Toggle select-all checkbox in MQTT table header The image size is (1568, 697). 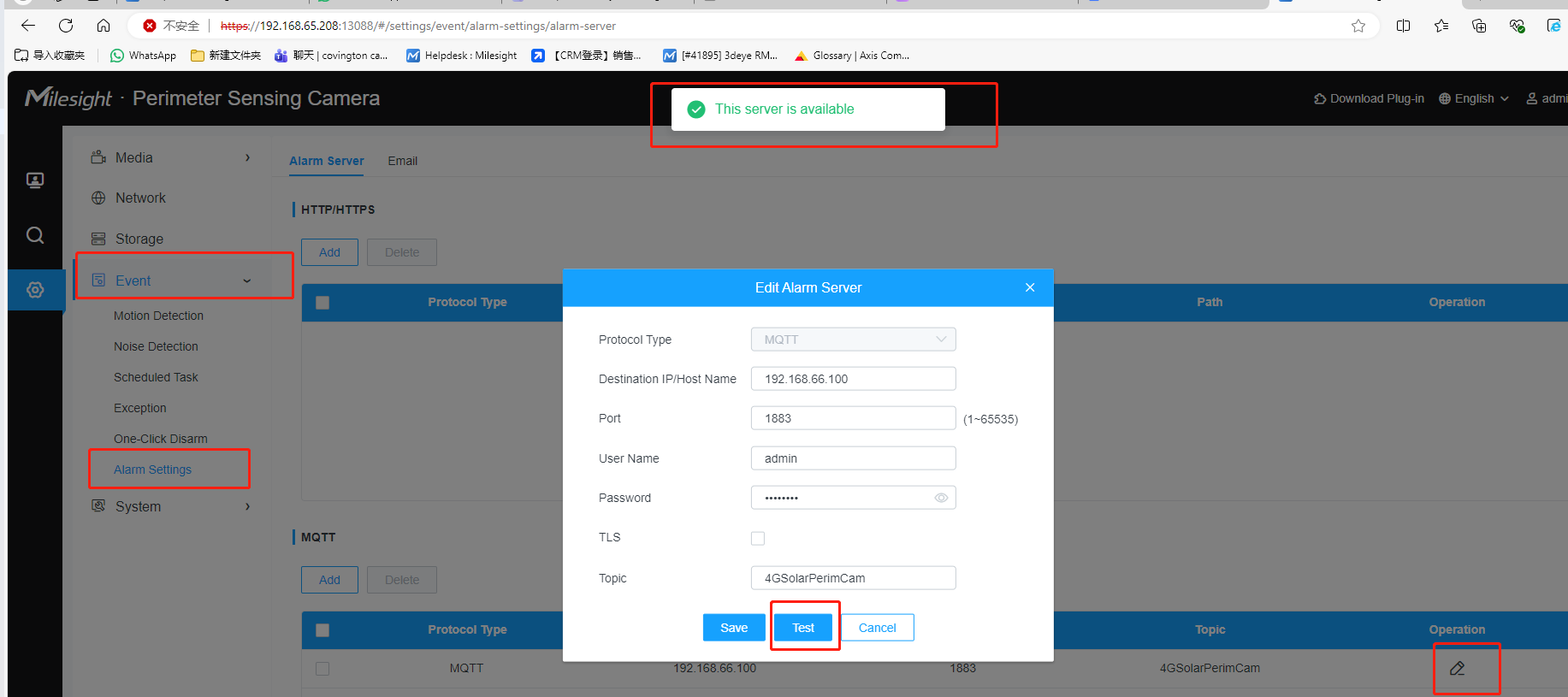(322, 630)
